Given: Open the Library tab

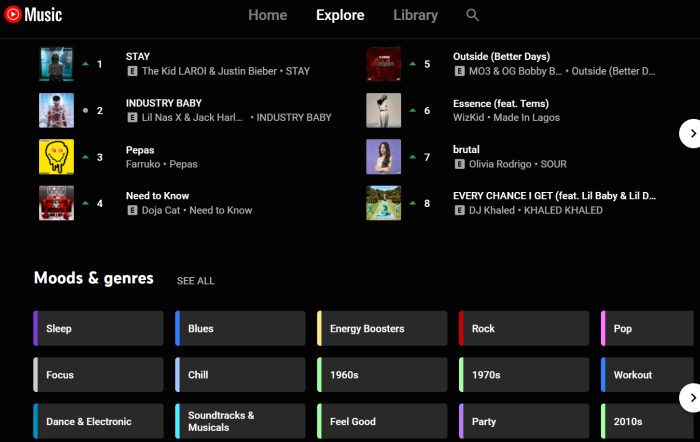Looking at the screenshot, I should [x=415, y=15].
